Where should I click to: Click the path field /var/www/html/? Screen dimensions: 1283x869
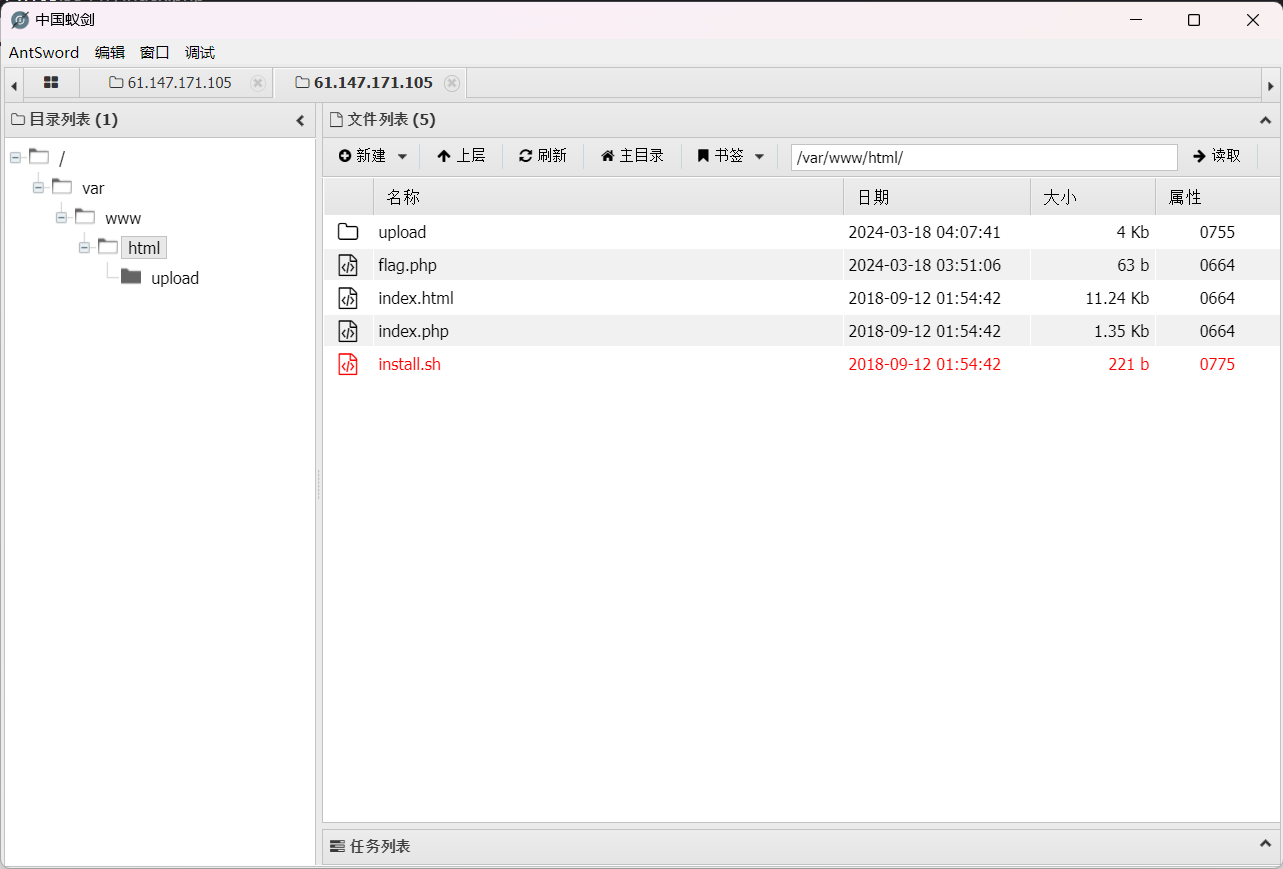984,157
